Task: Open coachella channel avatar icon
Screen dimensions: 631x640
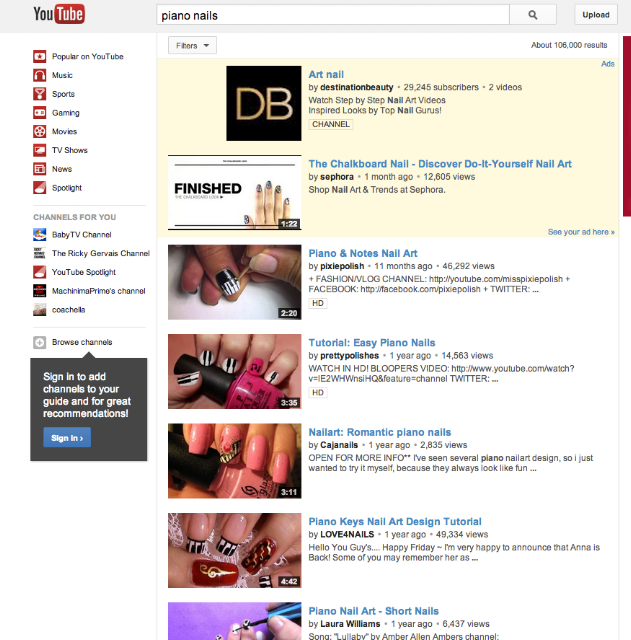Action: click(x=40, y=310)
